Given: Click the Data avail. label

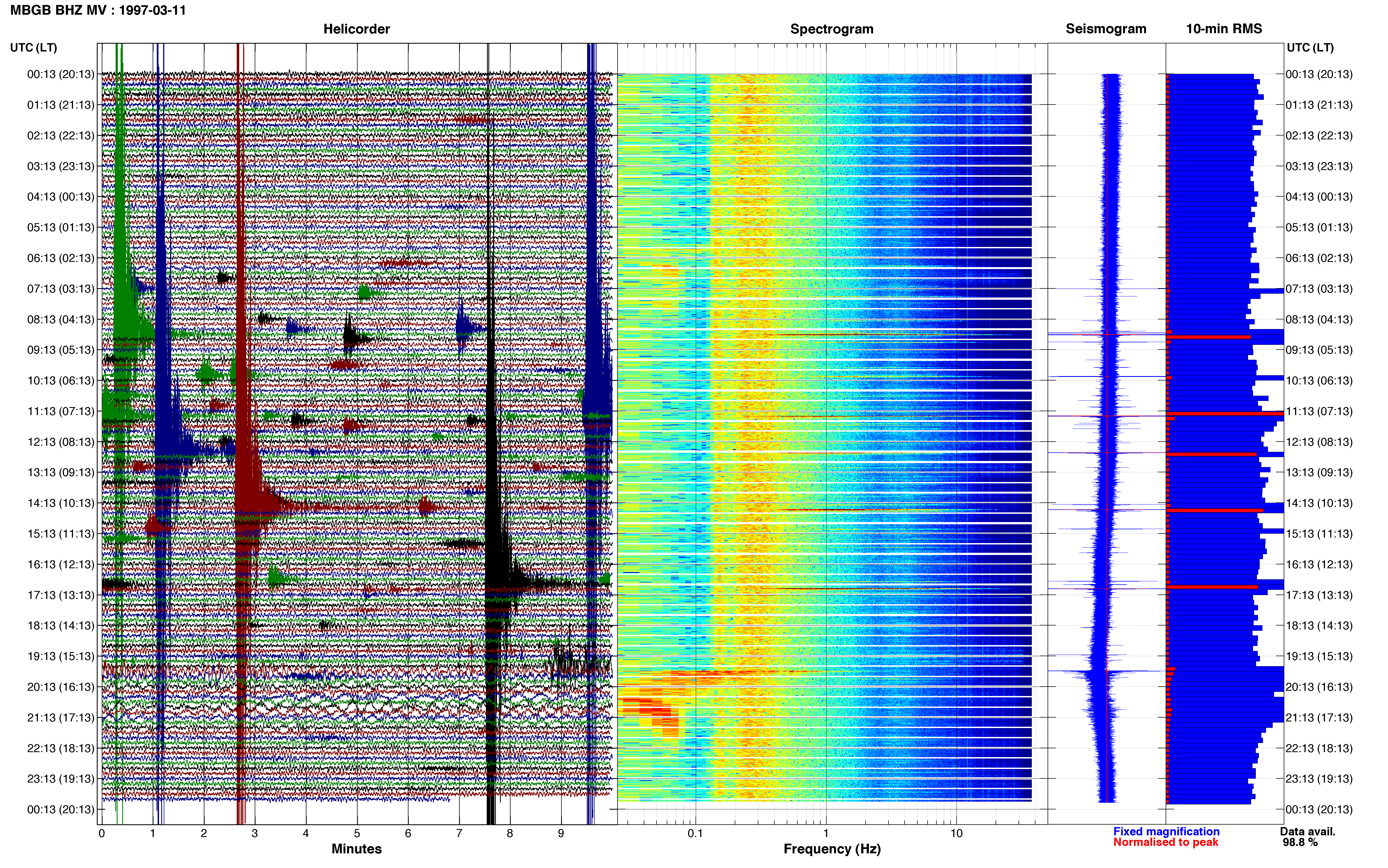Looking at the screenshot, I should tap(1308, 831).
